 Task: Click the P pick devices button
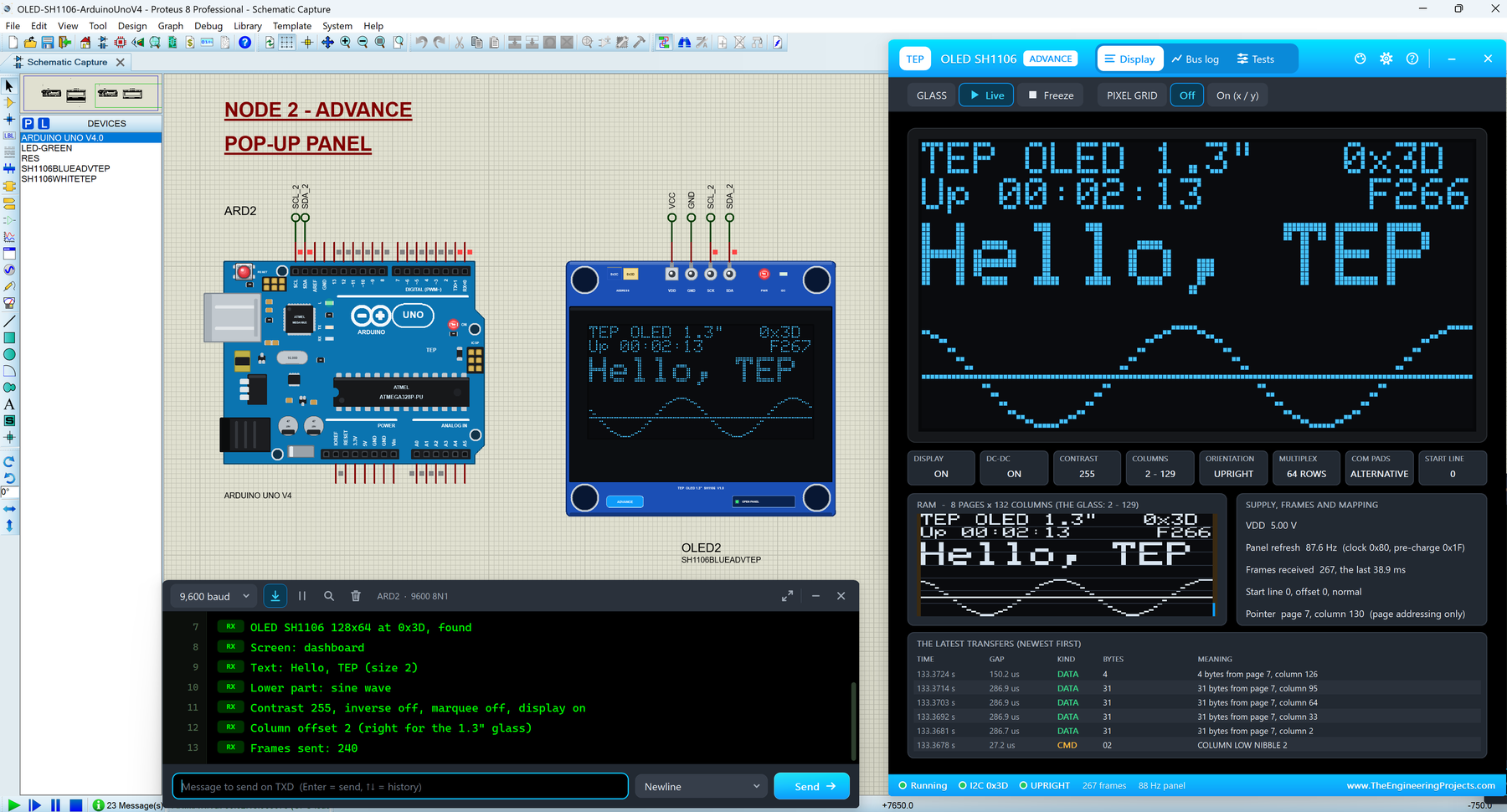28,123
